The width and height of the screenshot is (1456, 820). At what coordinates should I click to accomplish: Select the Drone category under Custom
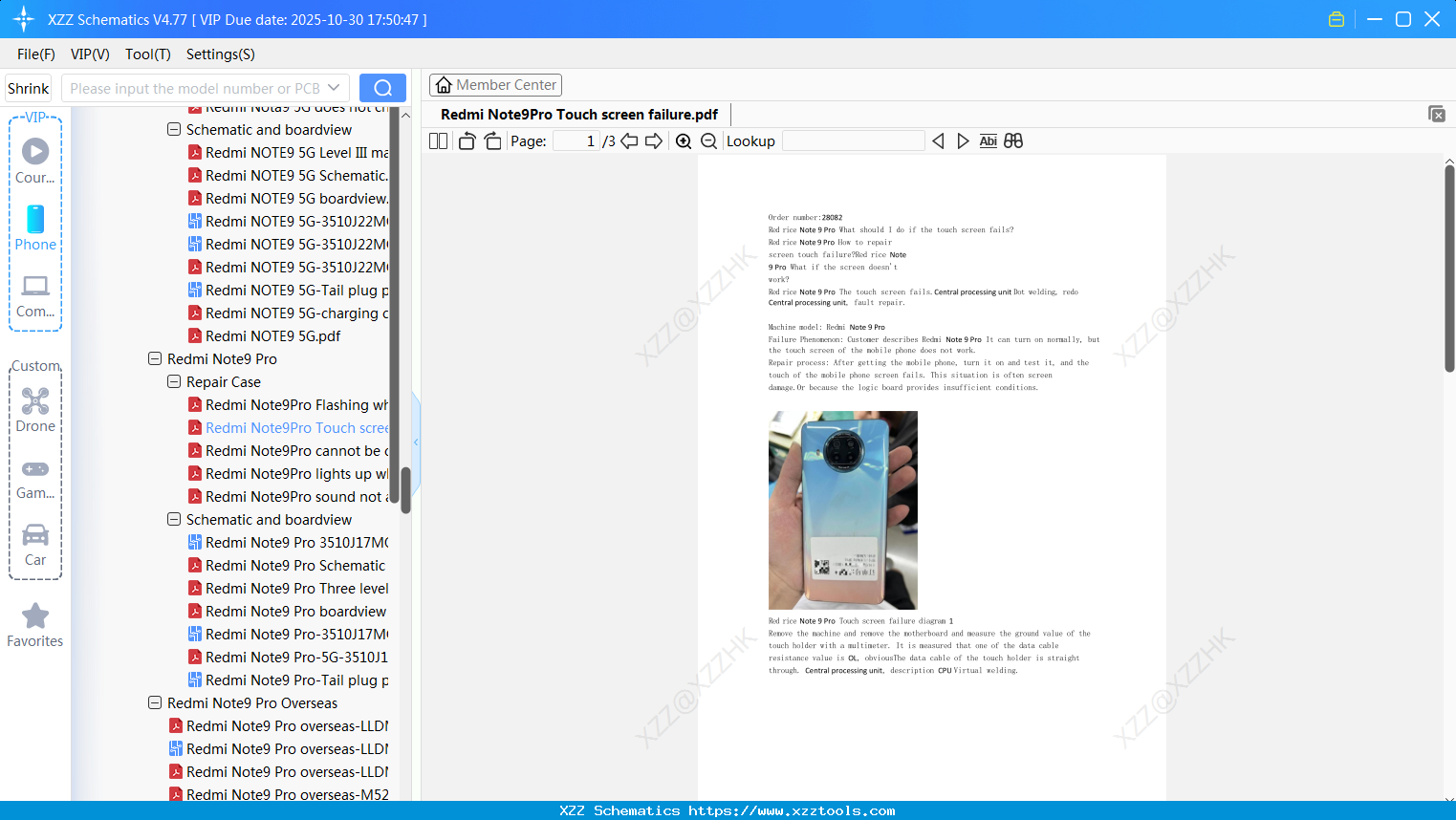click(35, 401)
